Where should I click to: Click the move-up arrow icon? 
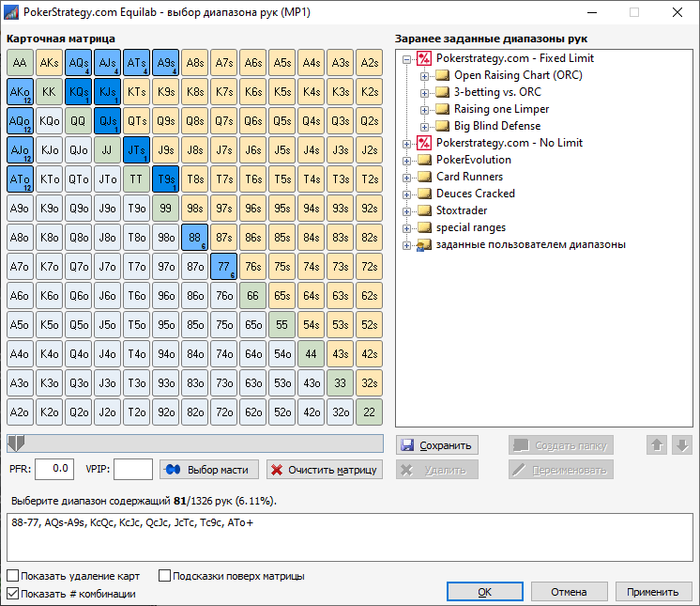pos(657,445)
